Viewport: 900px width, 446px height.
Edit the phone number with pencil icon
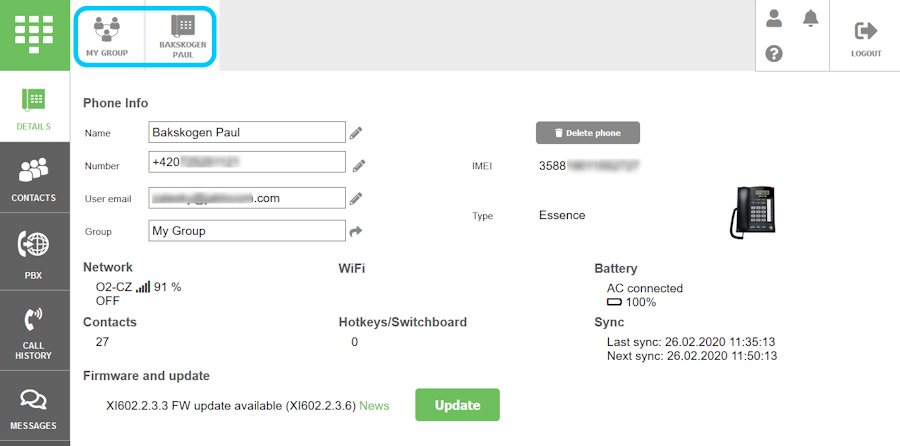coord(358,165)
